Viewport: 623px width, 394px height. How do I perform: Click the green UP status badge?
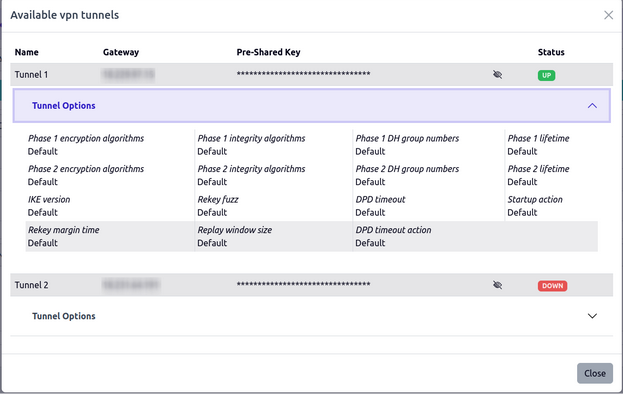coord(546,75)
